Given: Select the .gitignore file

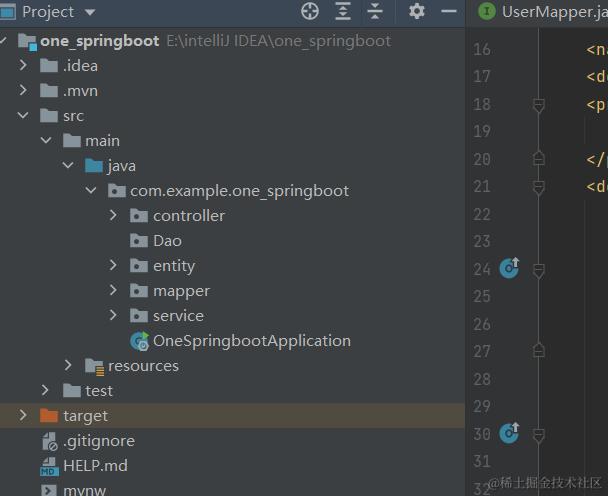Looking at the screenshot, I should coord(98,441).
